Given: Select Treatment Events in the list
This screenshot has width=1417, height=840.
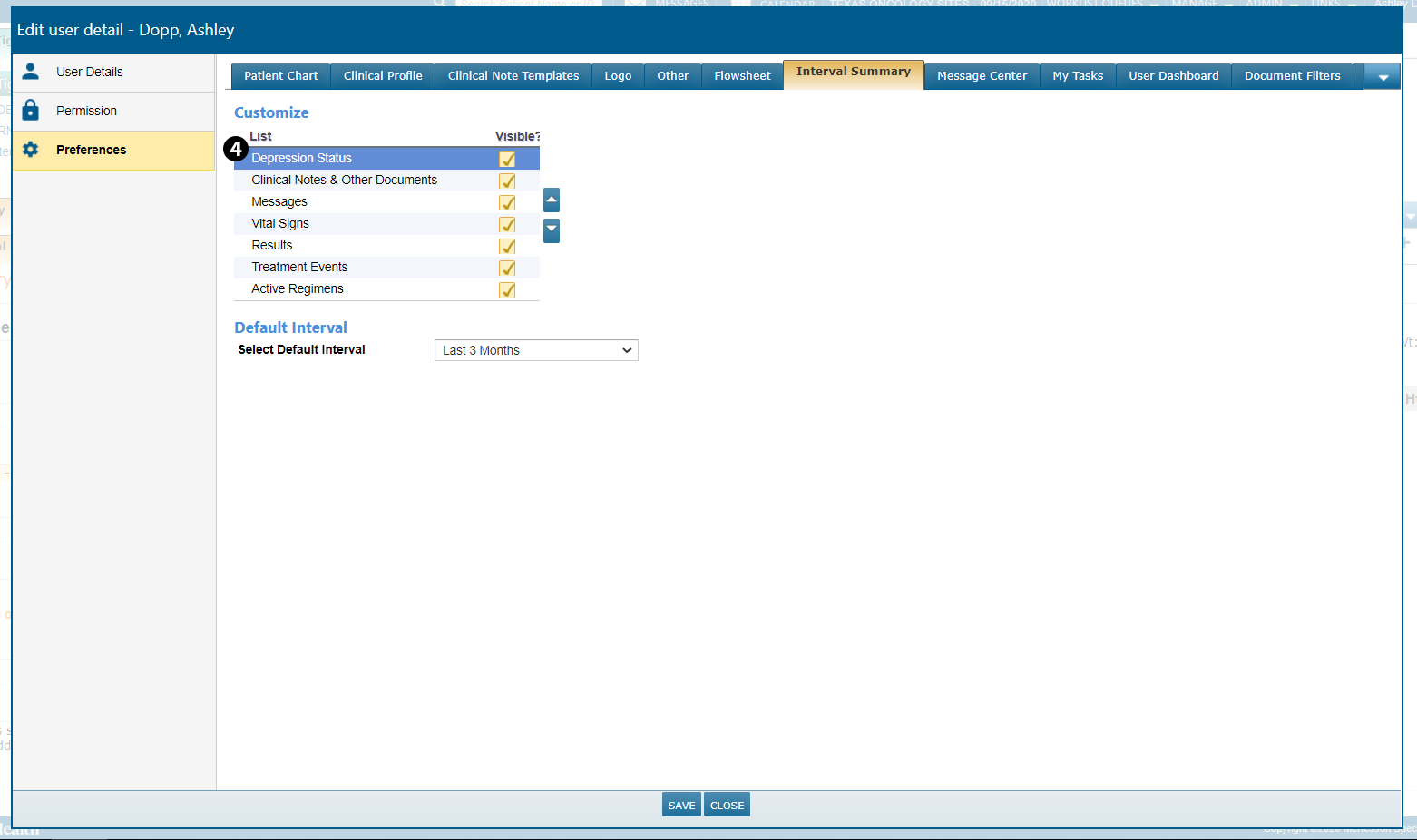Looking at the screenshot, I should click(x=299, y=267).
